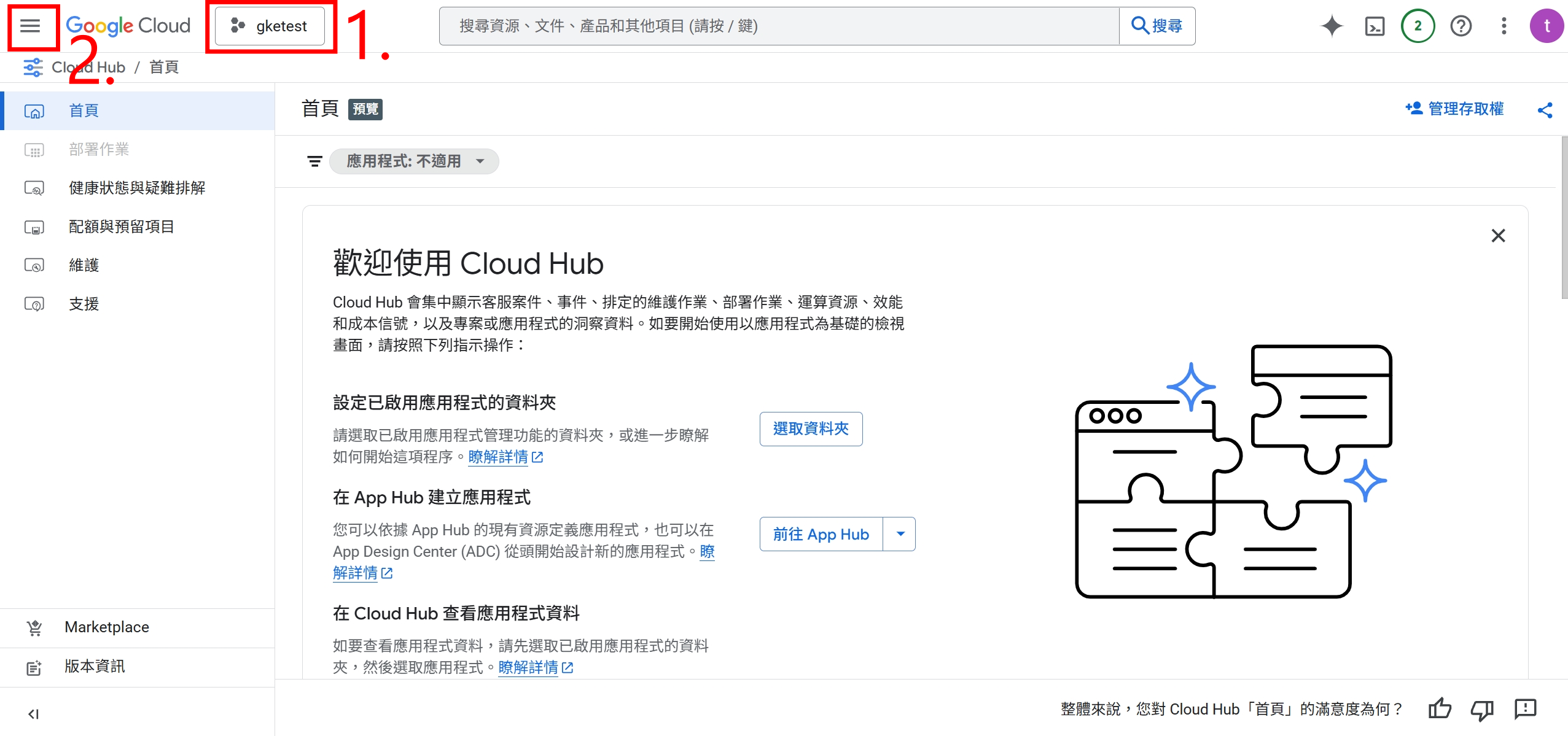Open 支援 in the sidebar
Viewport: 1568px width, 736px height.
pos(138,304)
